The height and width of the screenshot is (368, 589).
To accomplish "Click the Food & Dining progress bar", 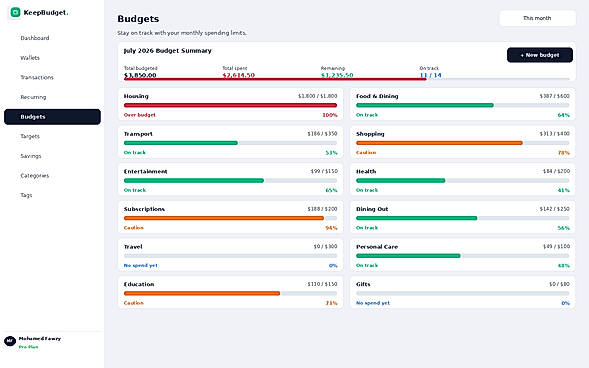I will click(462, 105).
